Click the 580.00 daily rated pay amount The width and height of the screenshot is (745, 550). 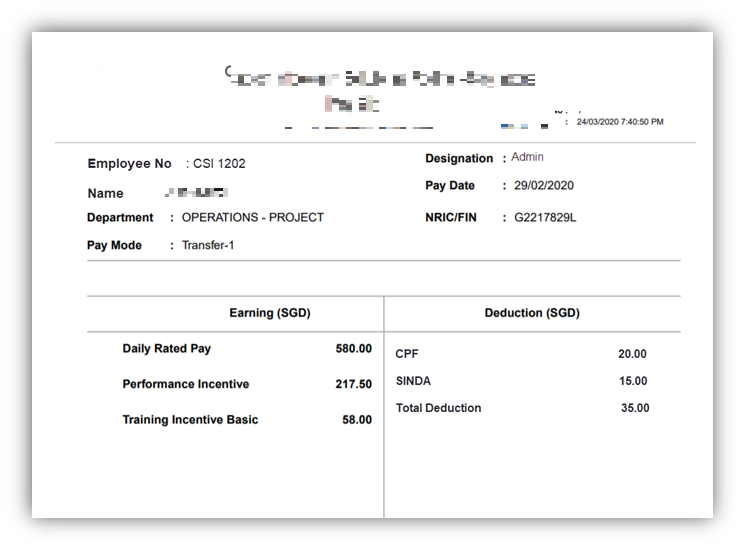pos(353,349)
